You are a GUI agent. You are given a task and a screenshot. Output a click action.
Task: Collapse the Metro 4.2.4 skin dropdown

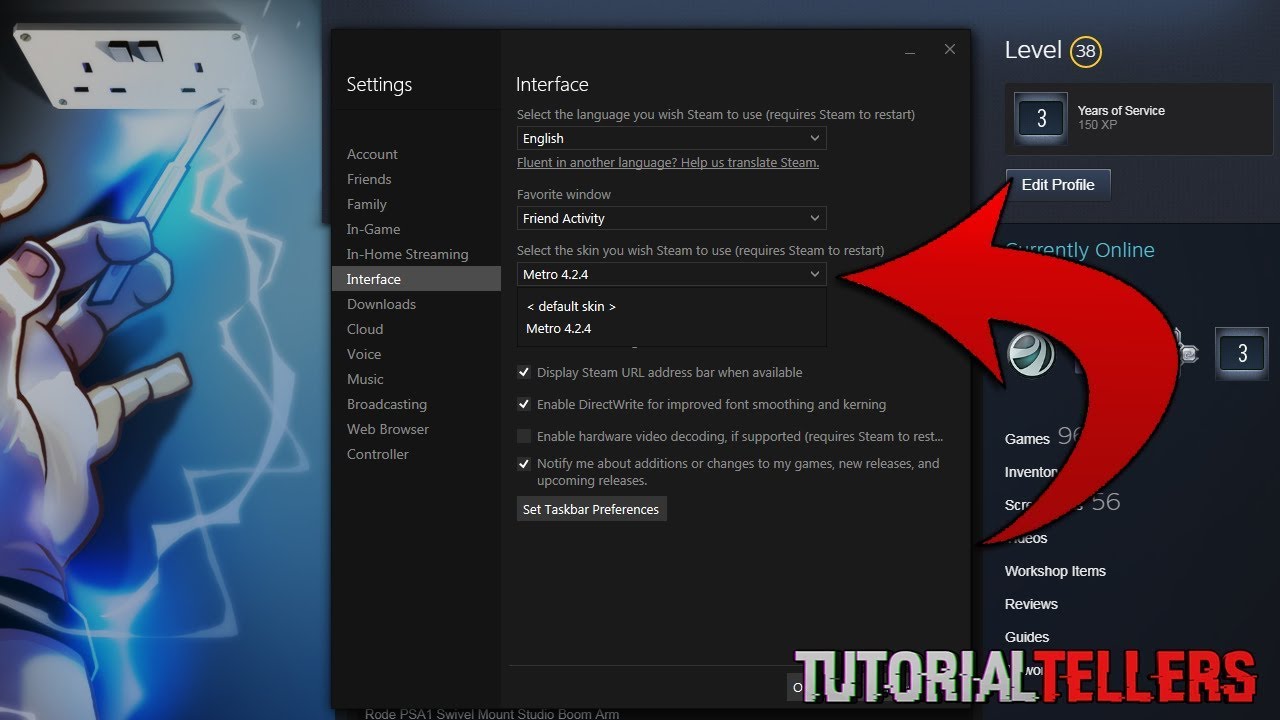pos(671,274)
